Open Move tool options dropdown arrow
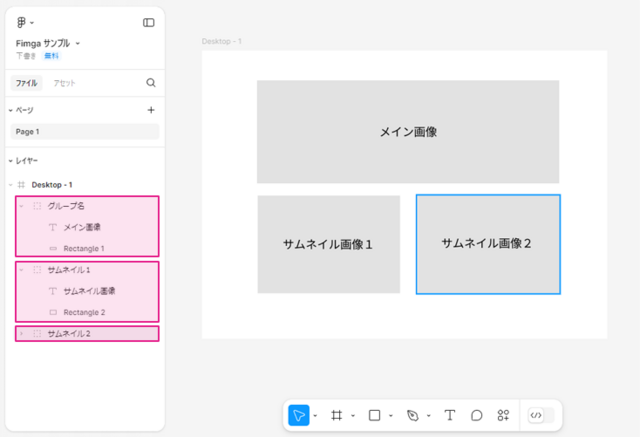640x437 pixels. (315, 416)
